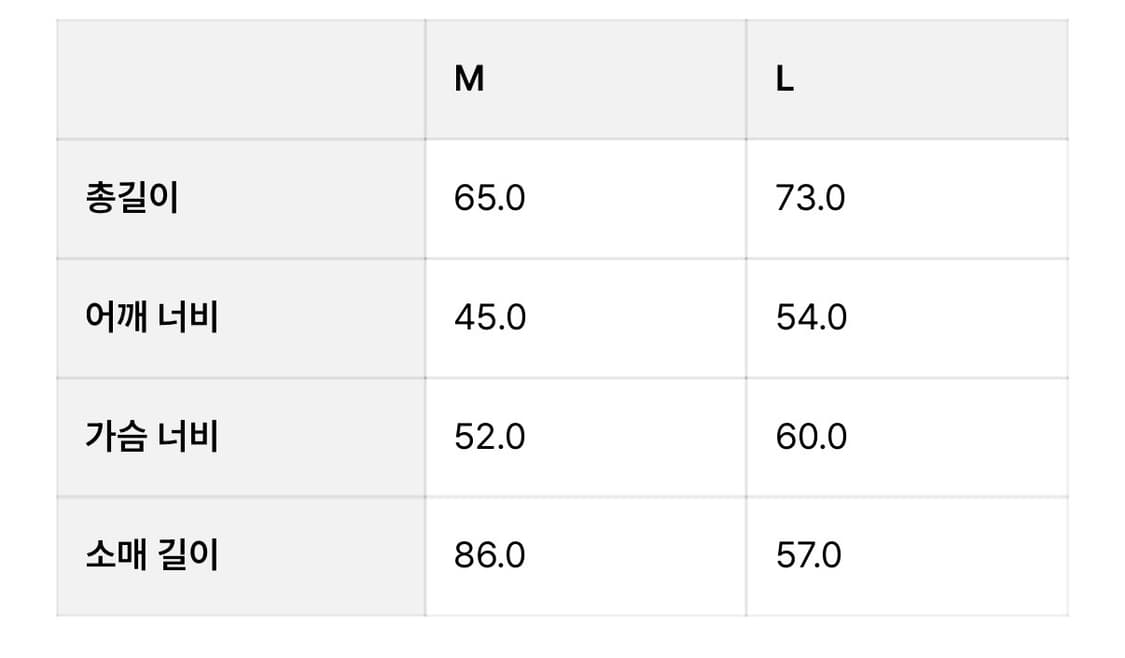1125x658 pixels.
Task: Tap the L size sleeve length measurement
Action: point(809,555)
